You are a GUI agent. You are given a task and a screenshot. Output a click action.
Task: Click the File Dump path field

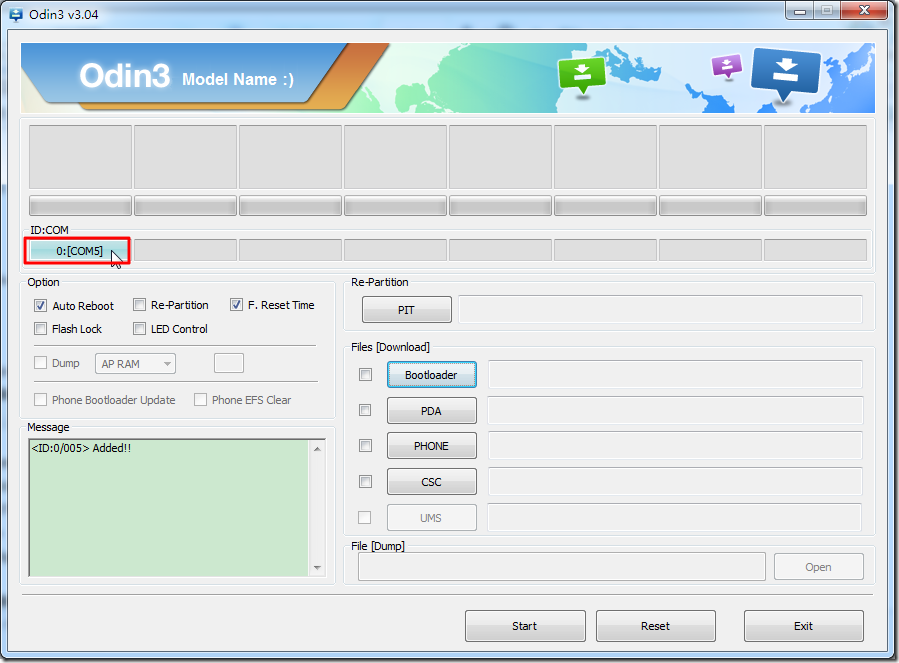point(562,567)
